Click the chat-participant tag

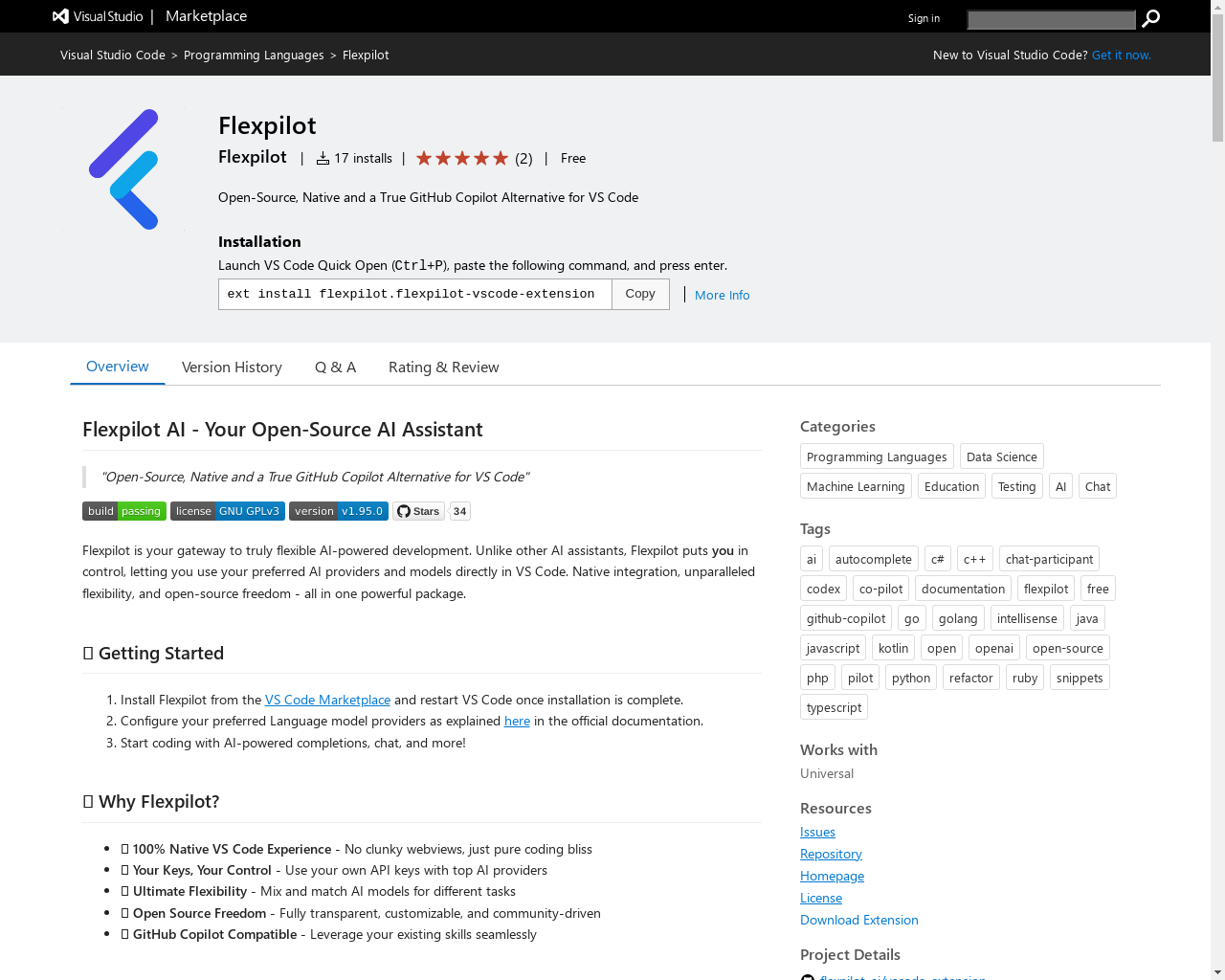click(x=1049, y=559)
